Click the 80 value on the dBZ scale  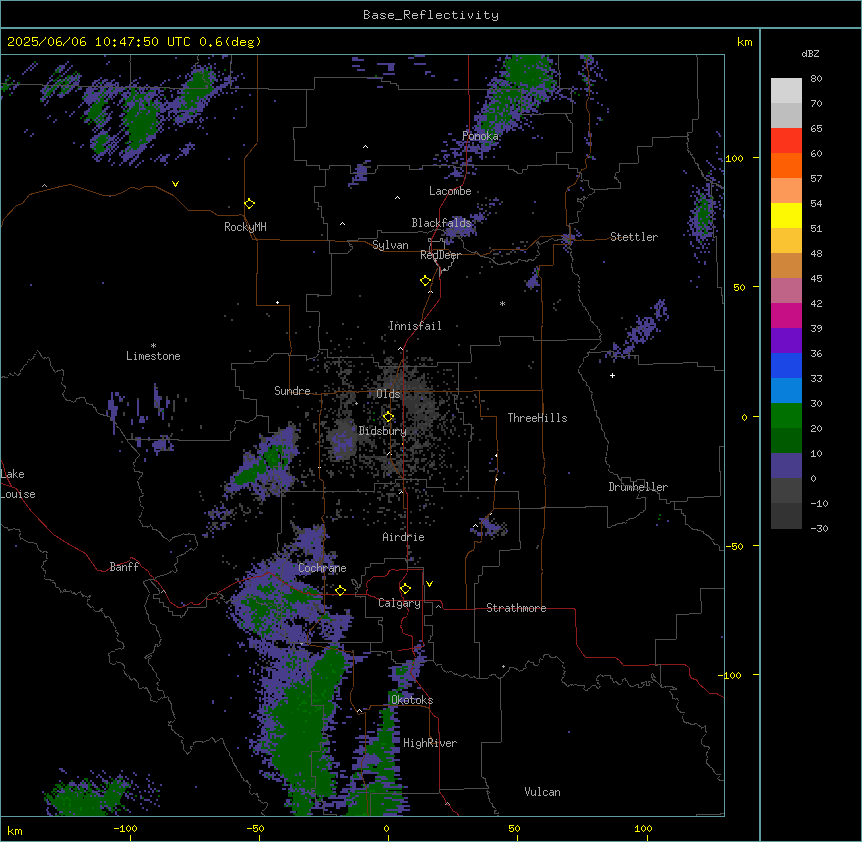coord(816,79)
